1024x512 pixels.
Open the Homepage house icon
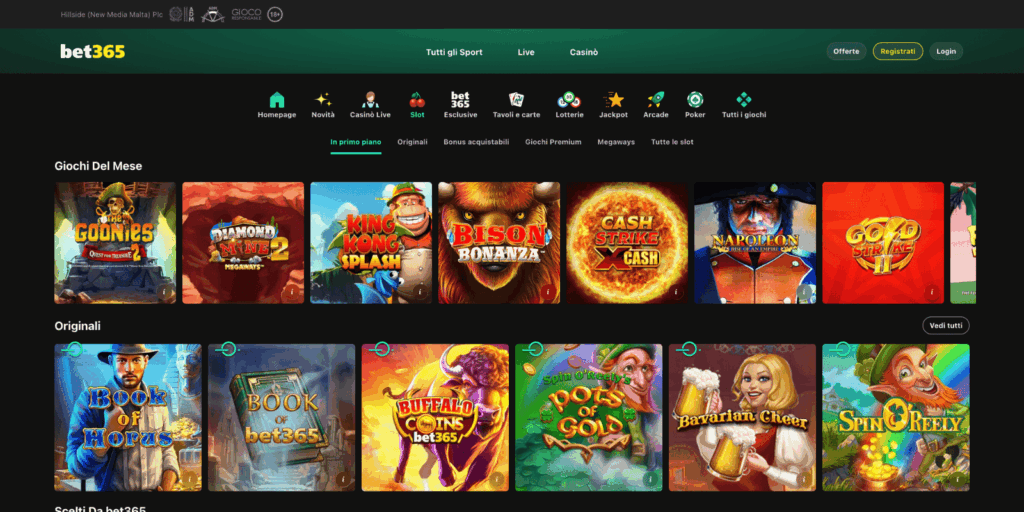277,100
